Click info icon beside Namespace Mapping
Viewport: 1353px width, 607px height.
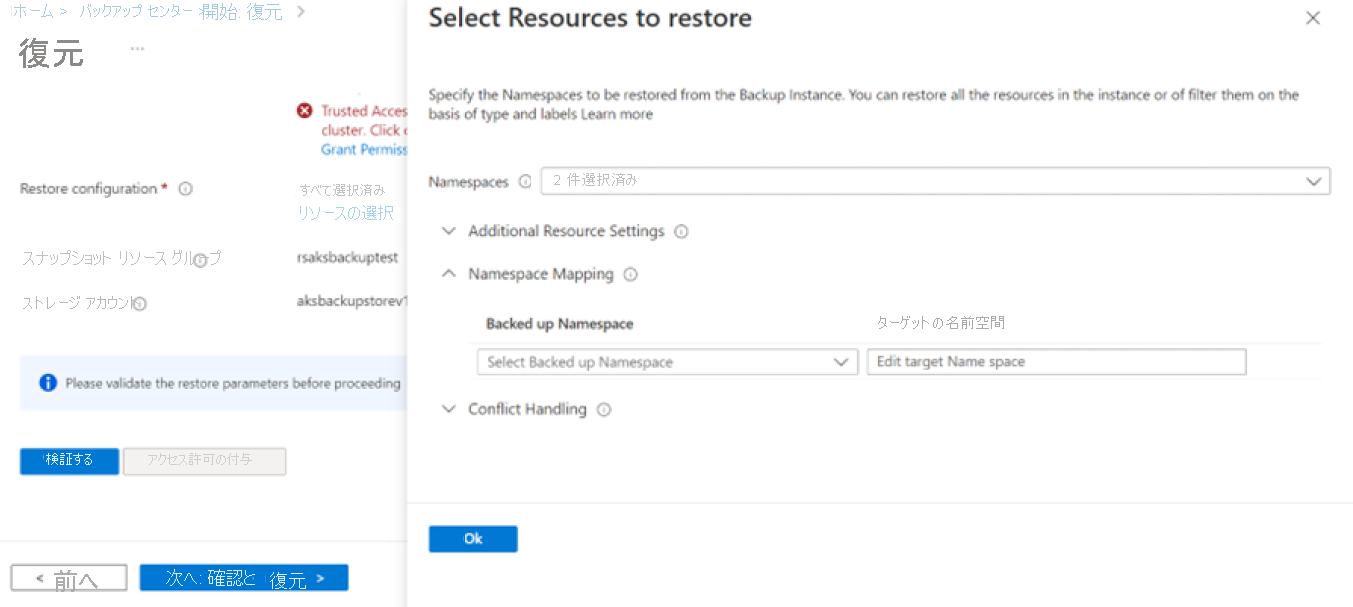pos(630,275)
